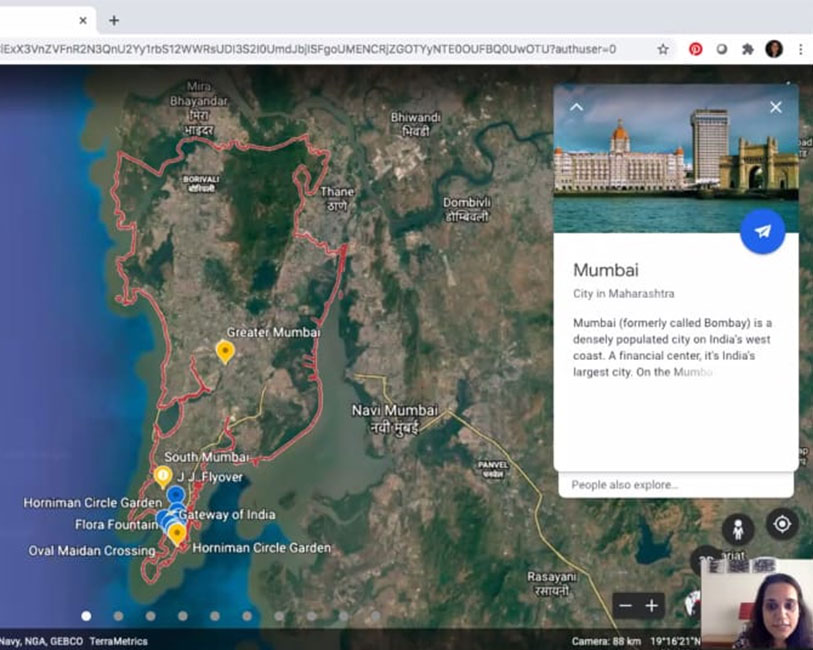
Task: Click the 'Camera: 88 km' status readout
Action: pos(606,641)
